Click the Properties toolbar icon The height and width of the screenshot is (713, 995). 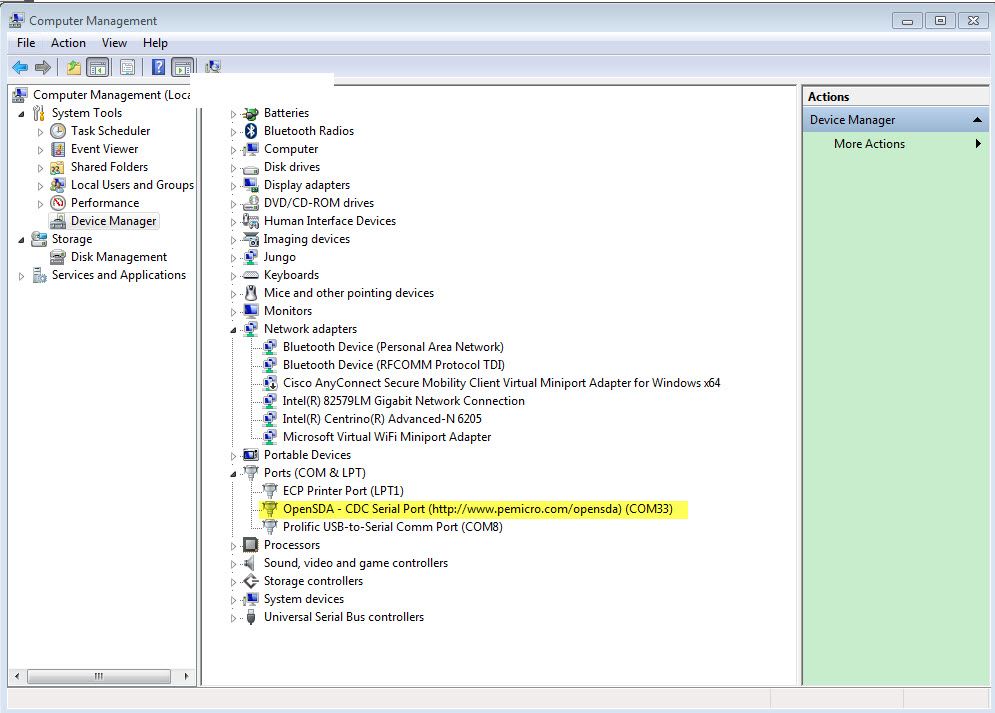(128, 67)
